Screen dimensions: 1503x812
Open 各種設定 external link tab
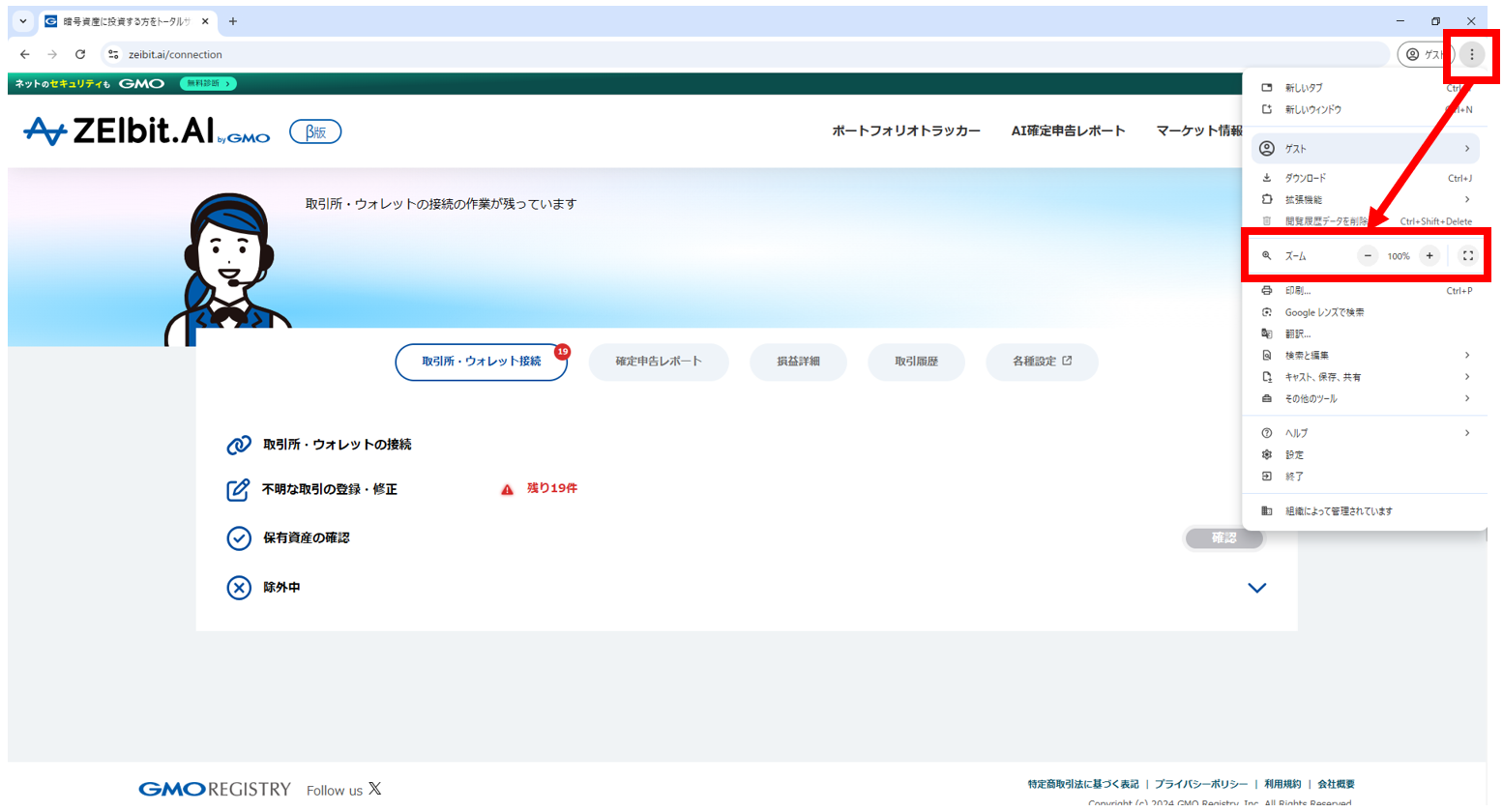[1042, 362]
